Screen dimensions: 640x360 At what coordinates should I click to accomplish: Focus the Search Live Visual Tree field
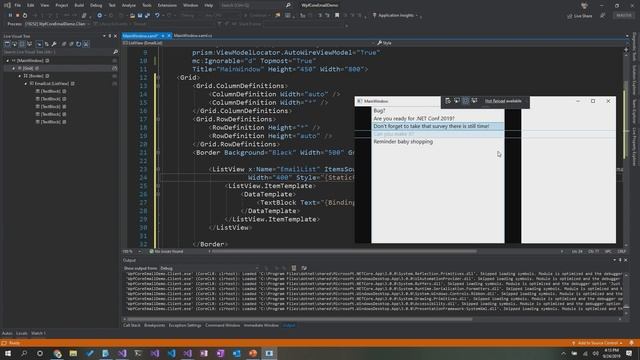(x=57, y=52)
